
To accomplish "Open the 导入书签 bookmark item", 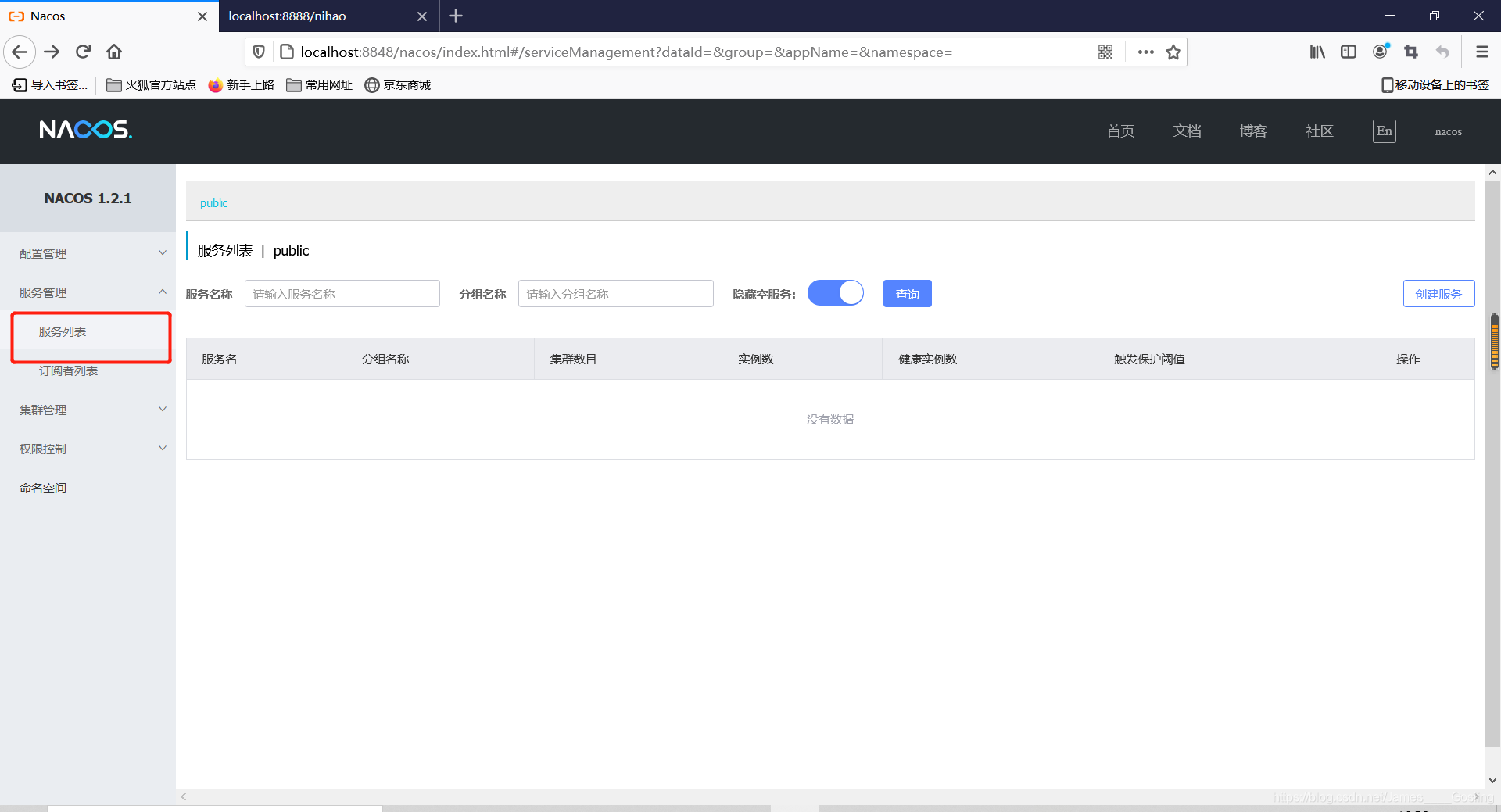I will [x=49, y=84].
